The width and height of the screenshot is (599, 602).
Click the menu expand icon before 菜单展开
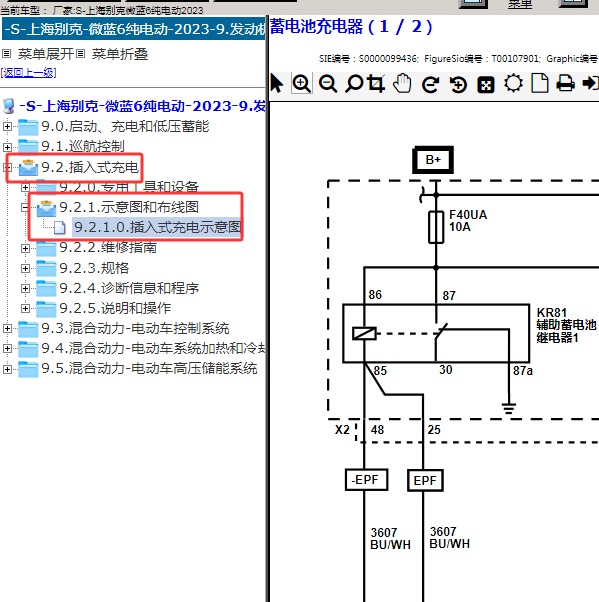tap(7, 54)
